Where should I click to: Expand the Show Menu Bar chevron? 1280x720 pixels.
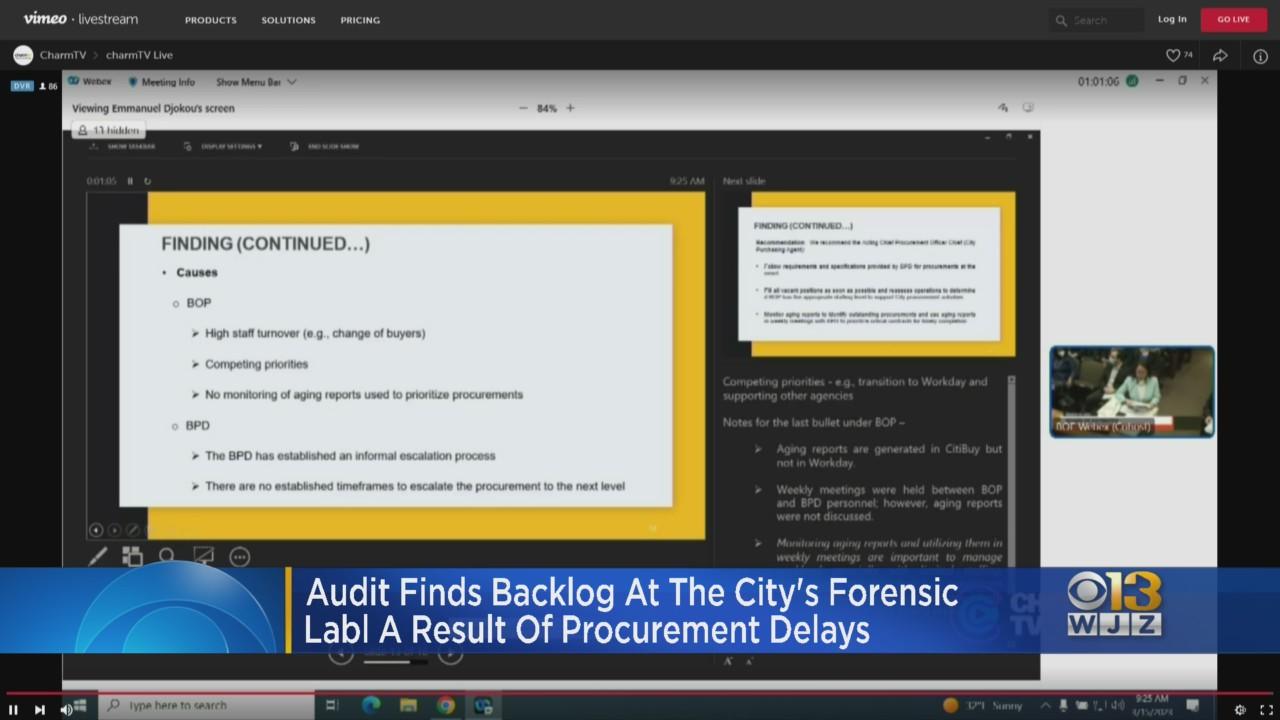coord(292,82)
